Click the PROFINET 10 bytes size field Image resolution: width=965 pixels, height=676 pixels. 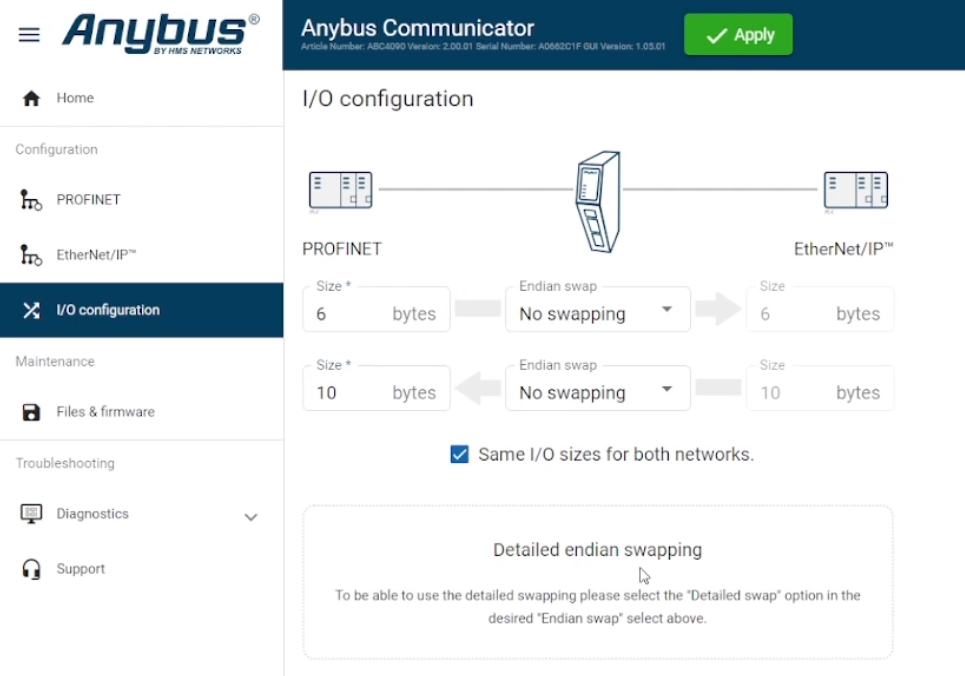[x=376, y=388]
